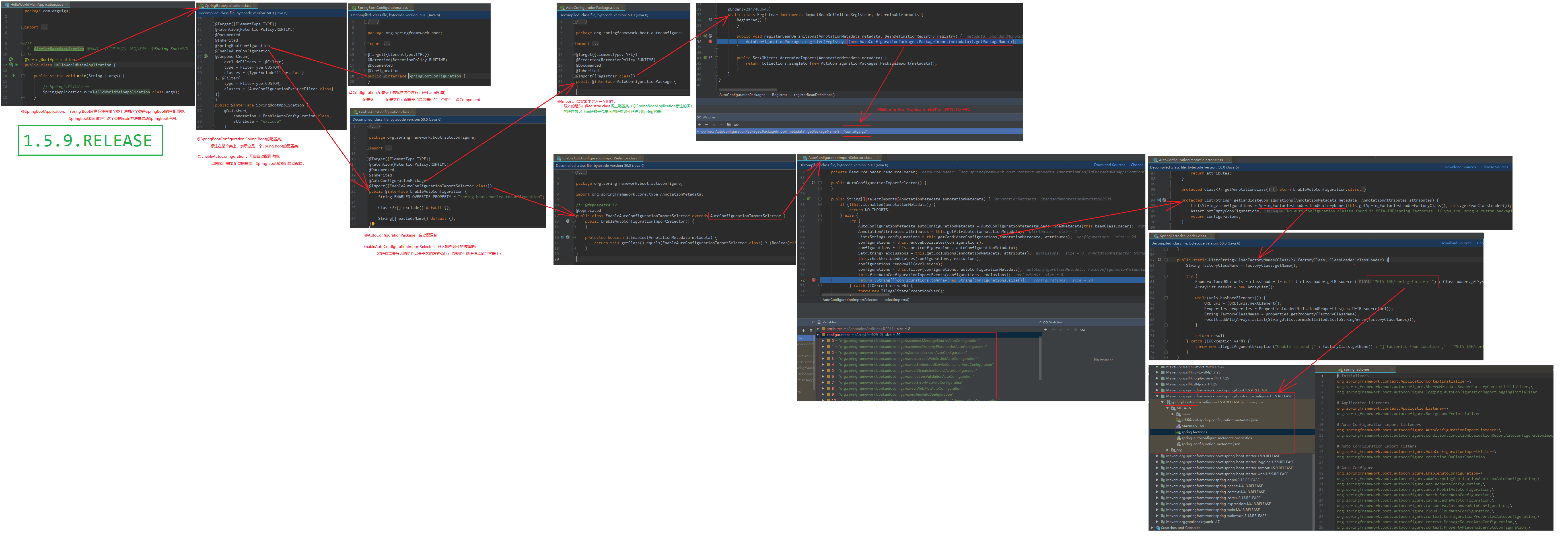
Task: Expand the maven folder under META-INF
Action: (1172, 414)
